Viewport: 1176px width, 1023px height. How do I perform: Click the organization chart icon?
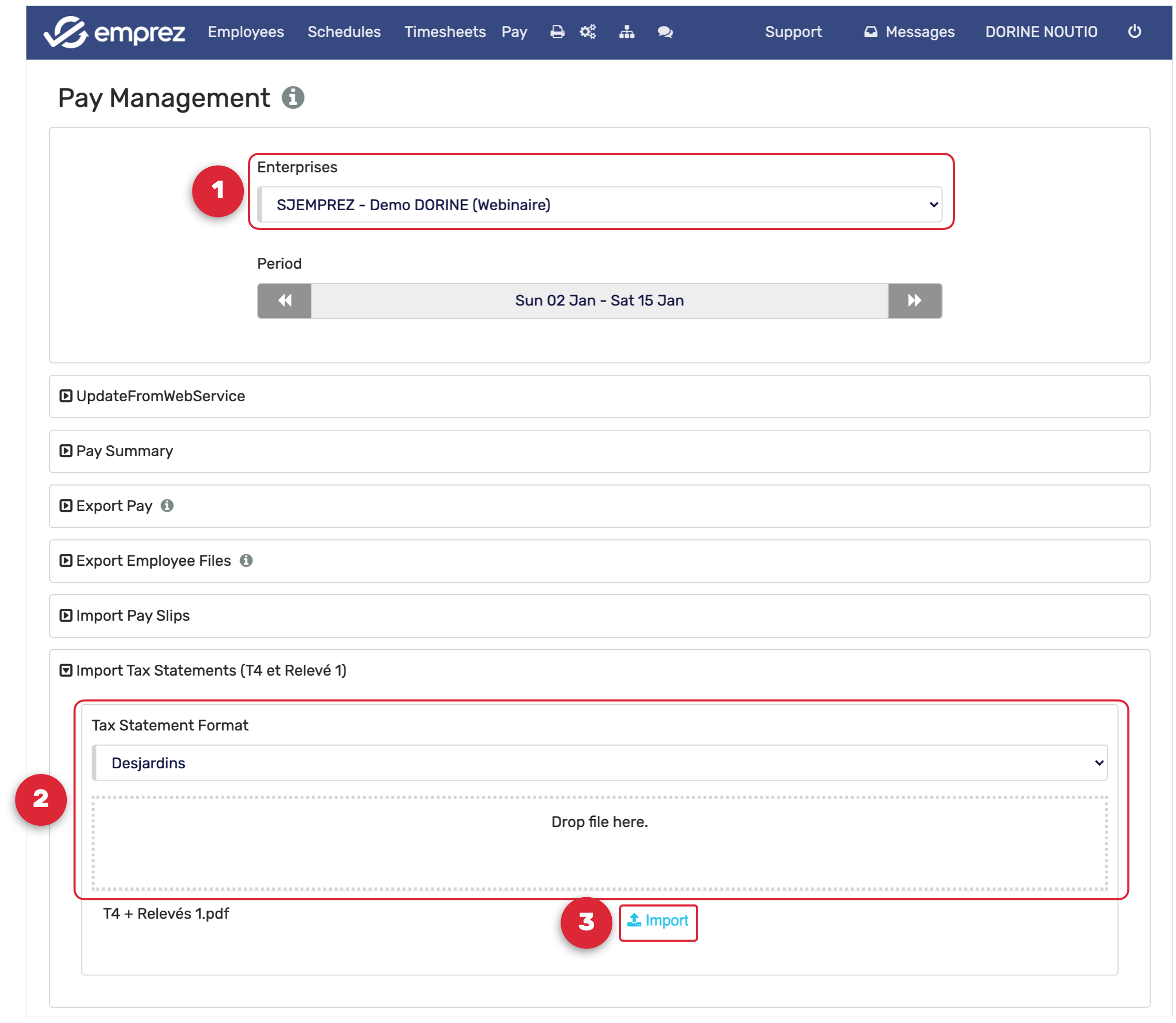(x=626, y=32)
